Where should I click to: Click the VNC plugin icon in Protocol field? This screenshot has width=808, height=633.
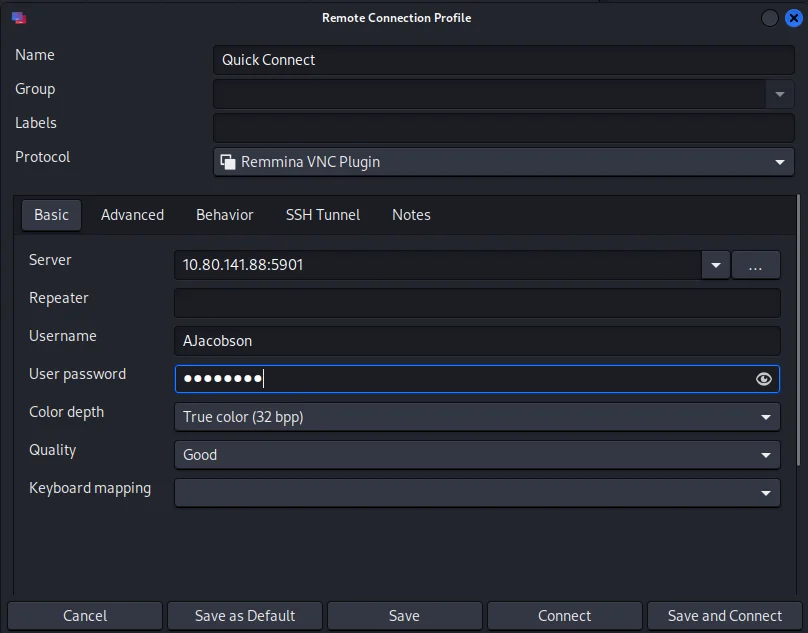click(x=228, y=162)
